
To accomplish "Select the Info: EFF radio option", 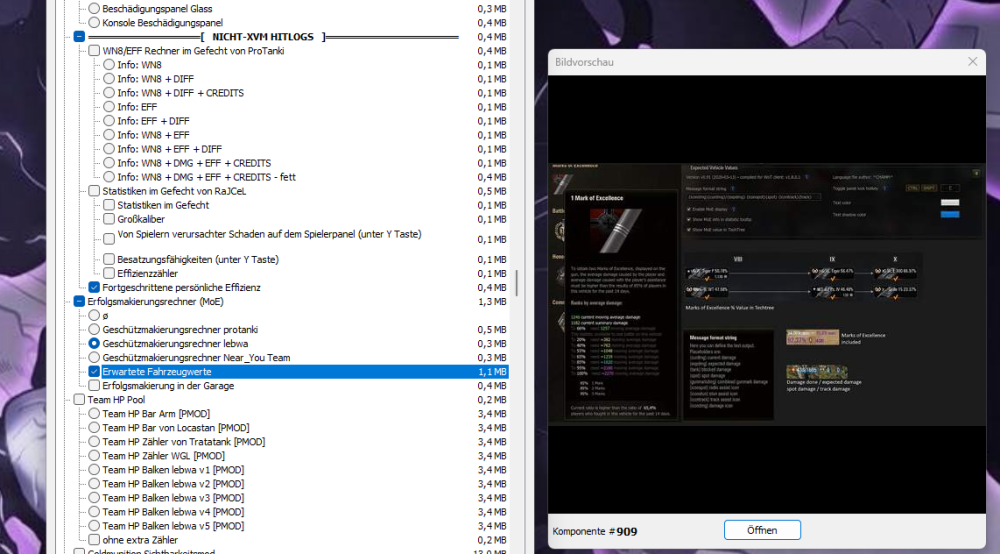I will coord(109,106).
